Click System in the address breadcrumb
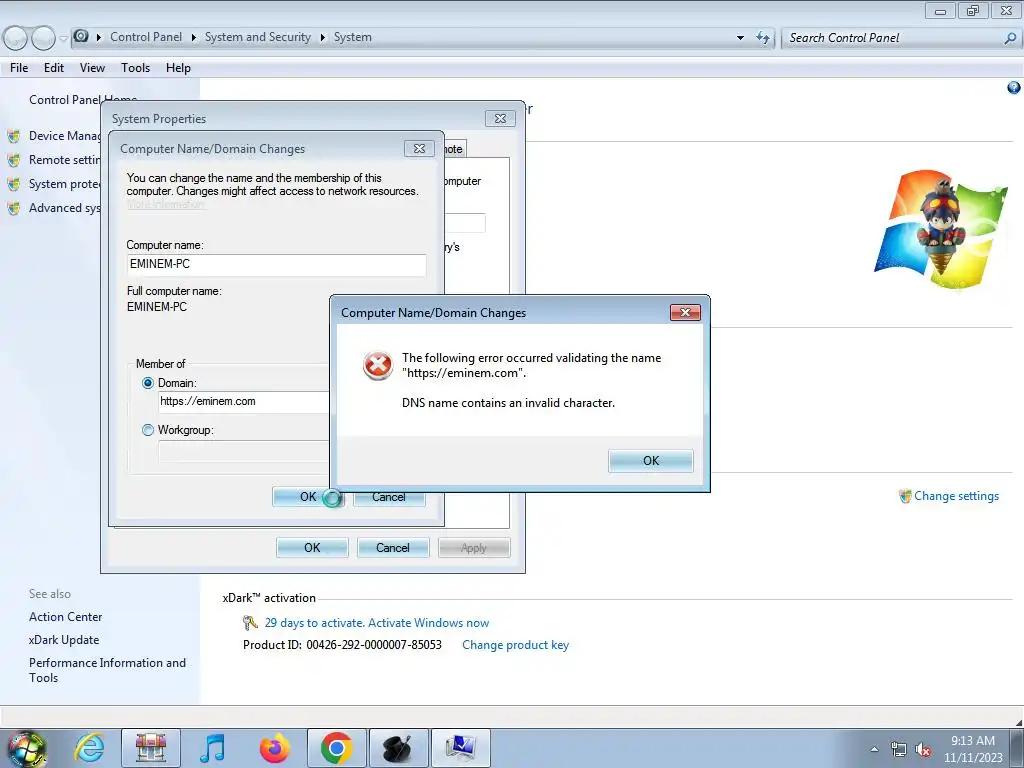 (353, 37)
